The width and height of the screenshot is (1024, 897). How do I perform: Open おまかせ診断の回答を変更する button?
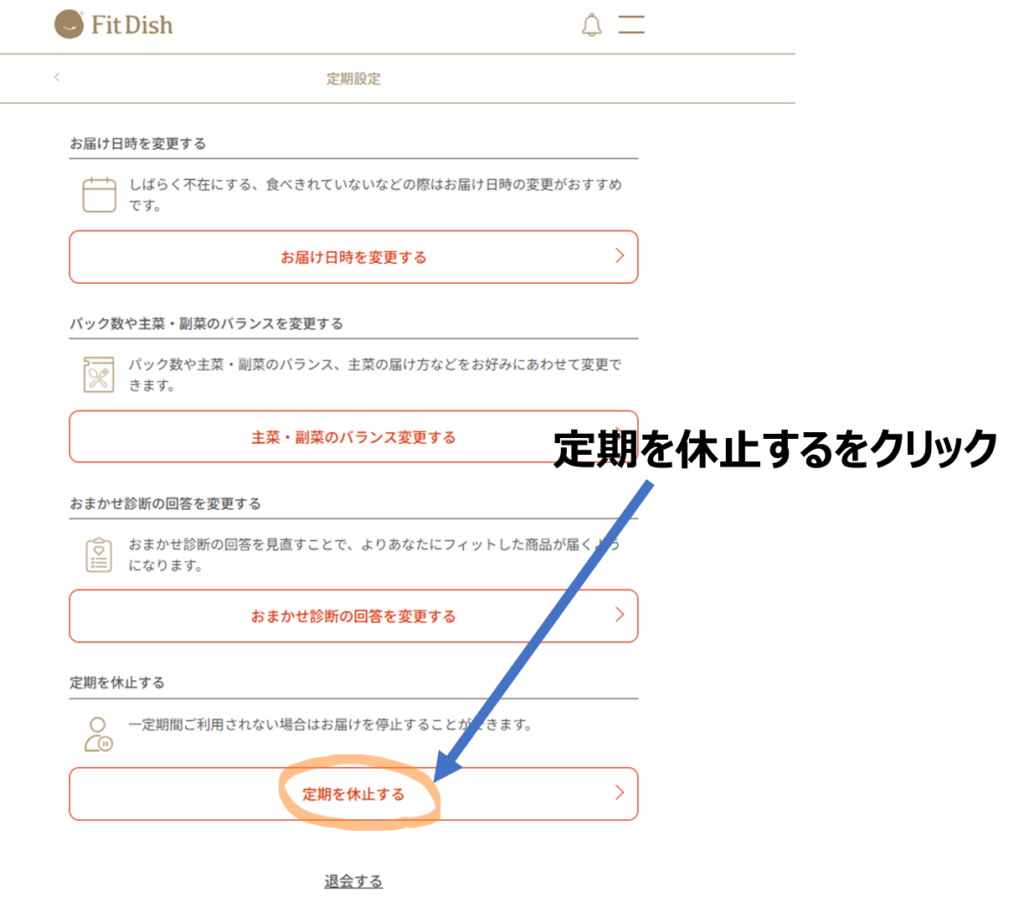[x=353, y=616]
